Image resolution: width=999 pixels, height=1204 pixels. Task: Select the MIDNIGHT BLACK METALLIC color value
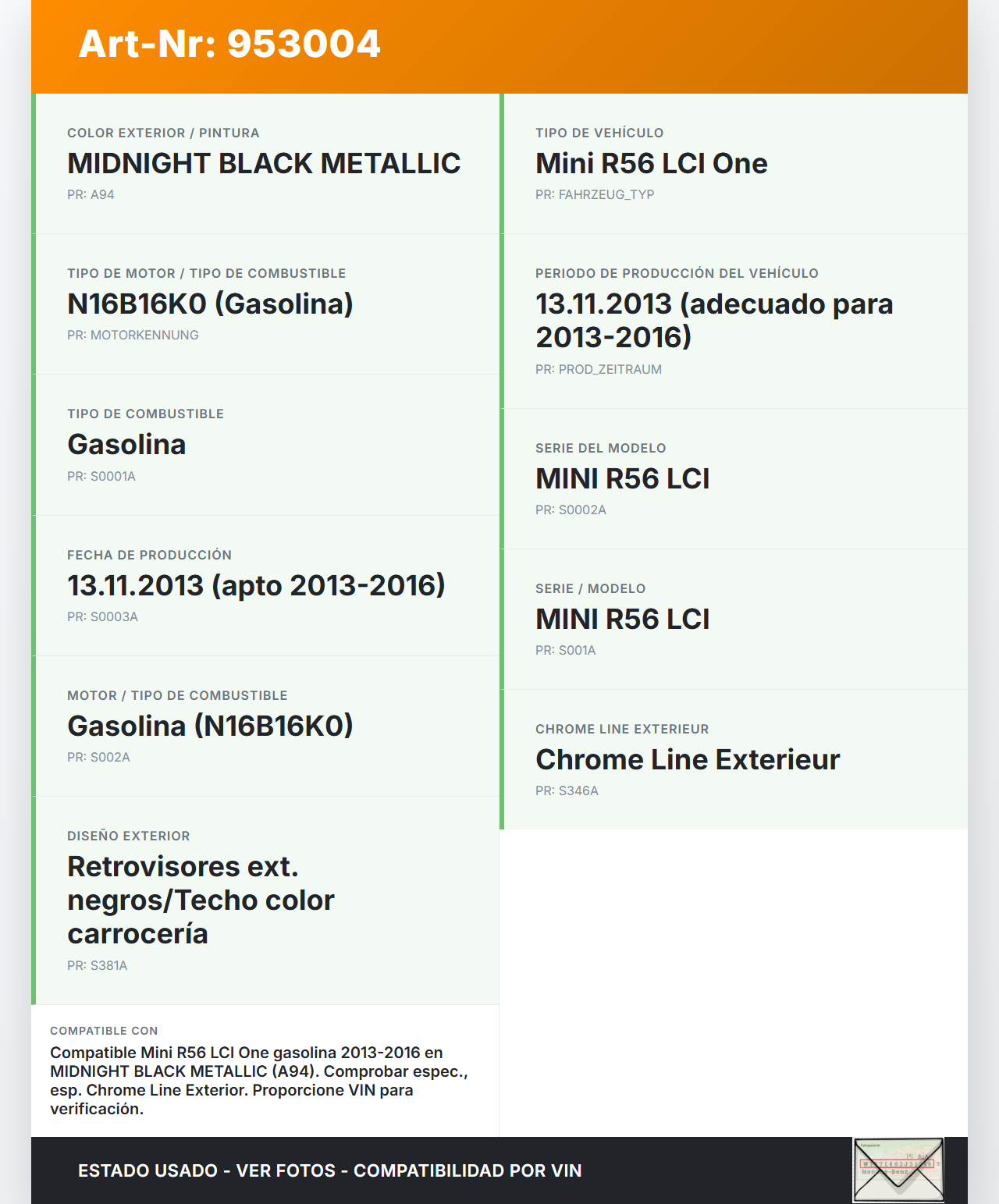[264, 164]
